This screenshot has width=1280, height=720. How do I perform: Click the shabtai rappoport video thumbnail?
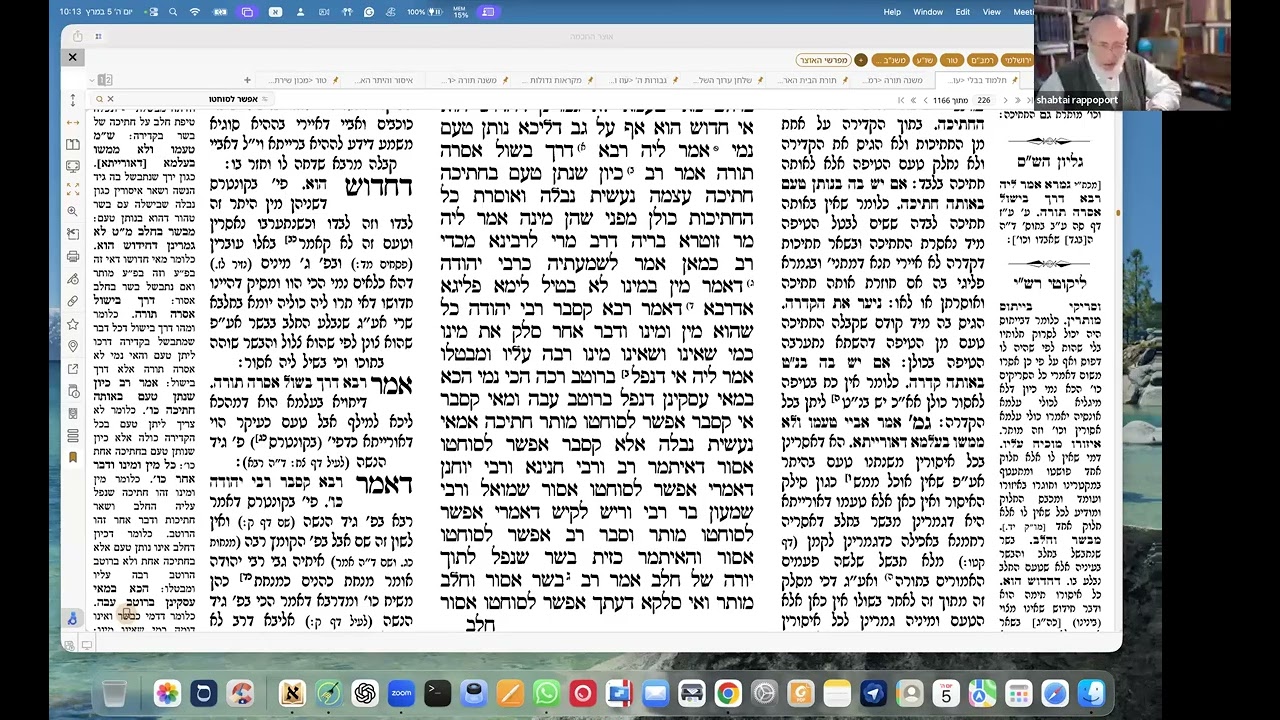pyautogui.click(x=1133, y=55)
